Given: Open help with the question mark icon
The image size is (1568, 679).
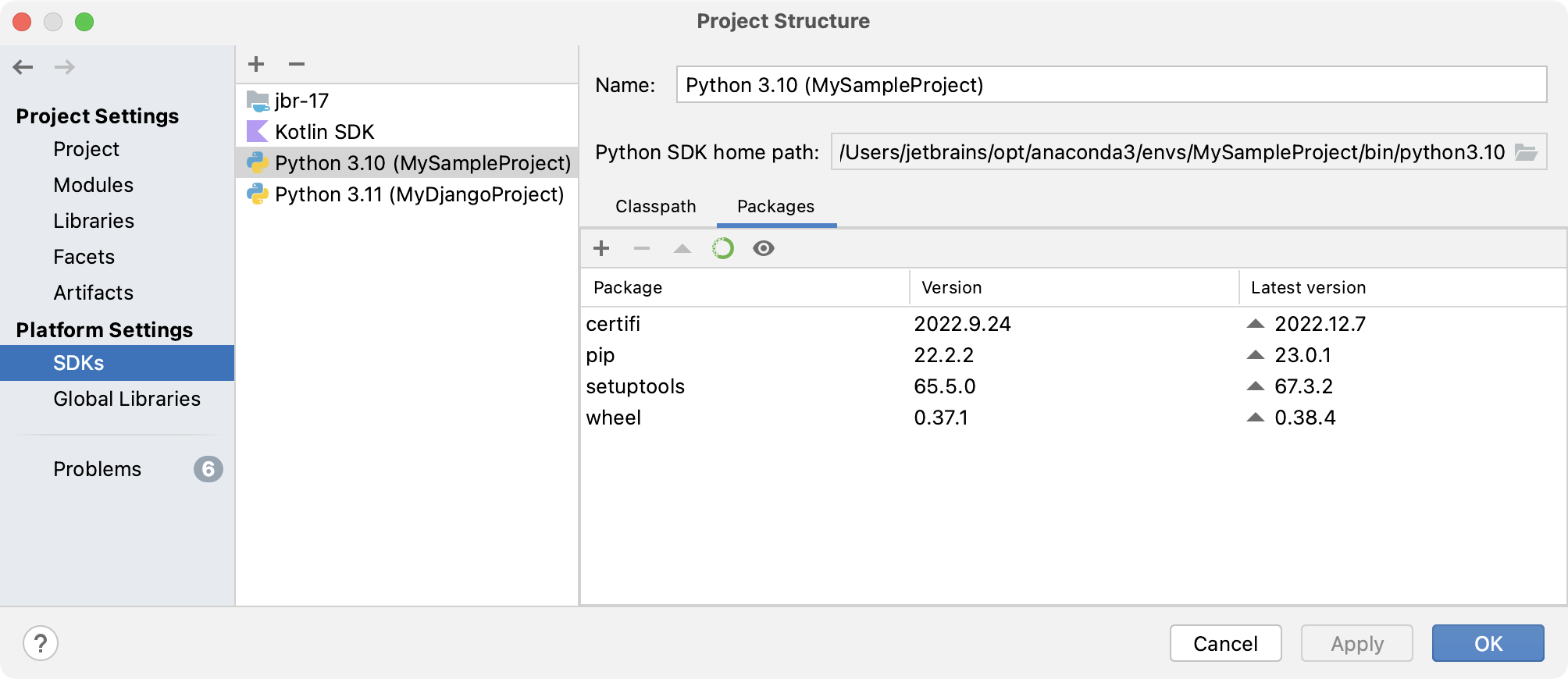Looking at the screenshot, I should (41, 644).
